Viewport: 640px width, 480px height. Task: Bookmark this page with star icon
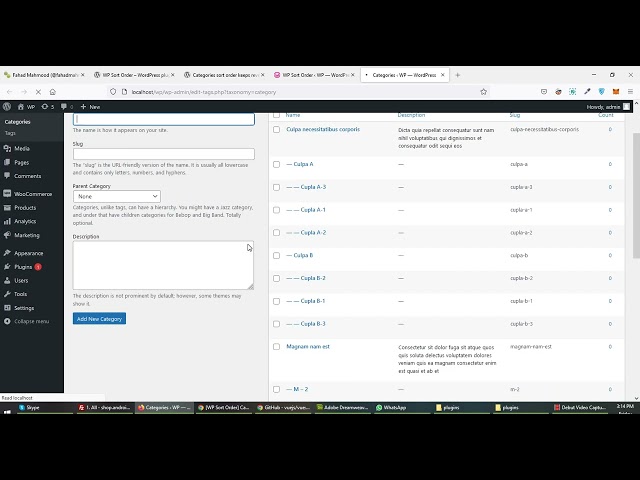coord(484,92)
